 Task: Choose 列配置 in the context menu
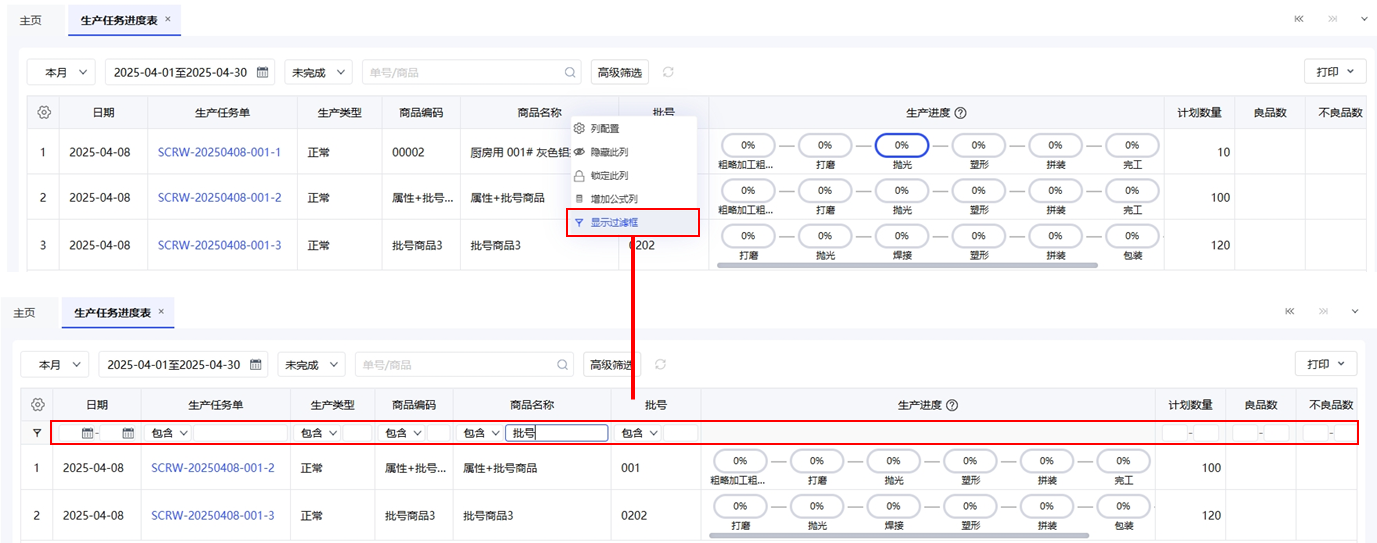point(632,129)
